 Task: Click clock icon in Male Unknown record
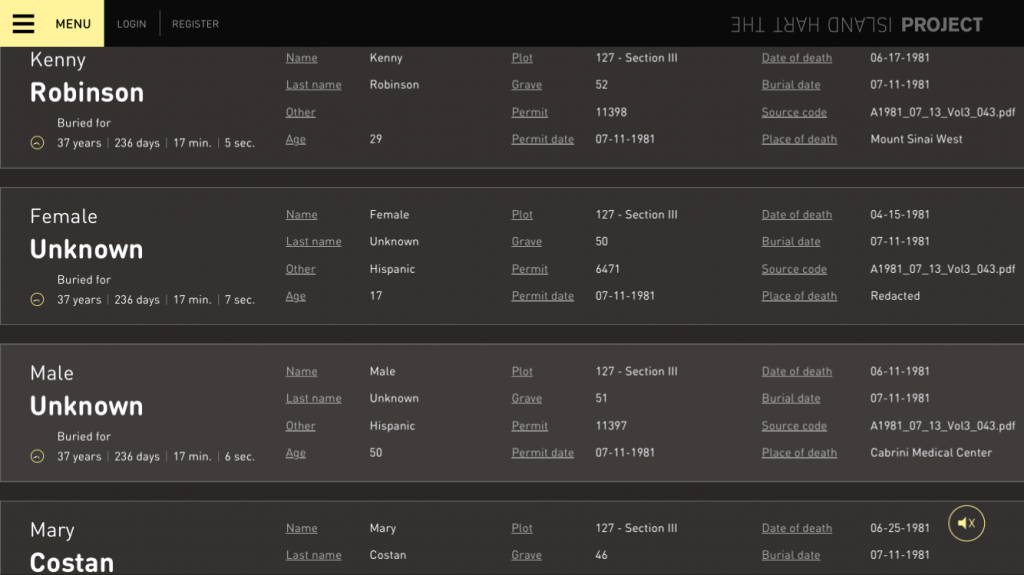click(x=37, y=457)
